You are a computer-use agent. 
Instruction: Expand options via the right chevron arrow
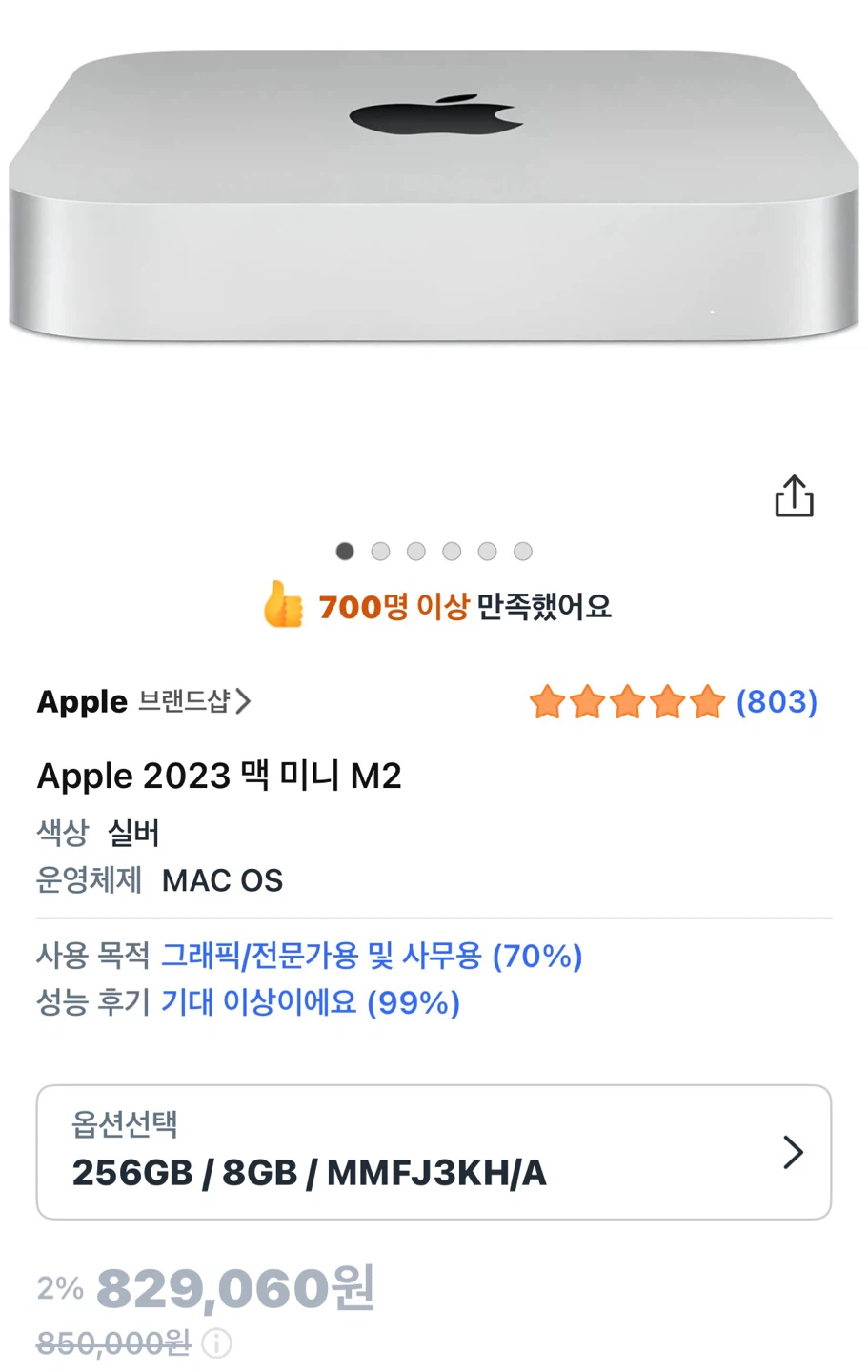793,1152
